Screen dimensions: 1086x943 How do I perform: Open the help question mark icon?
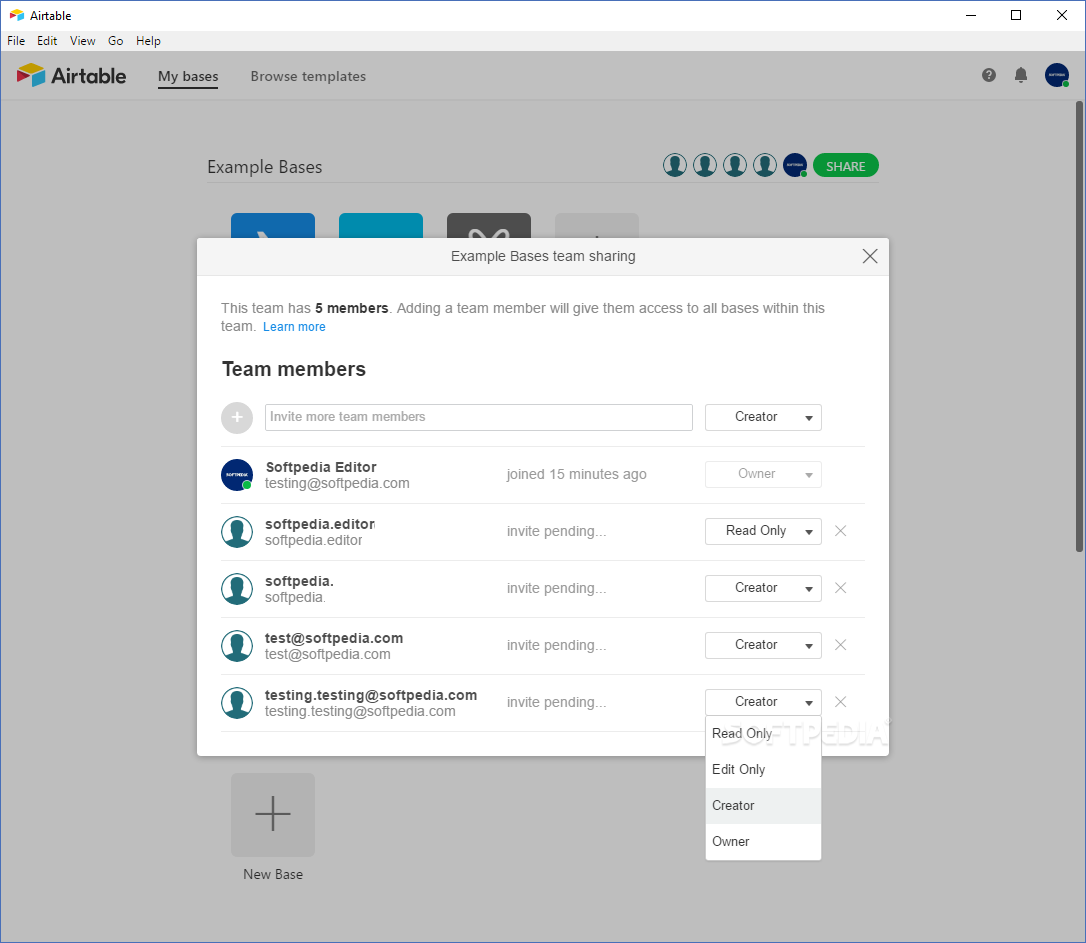(x=988, y=75)
